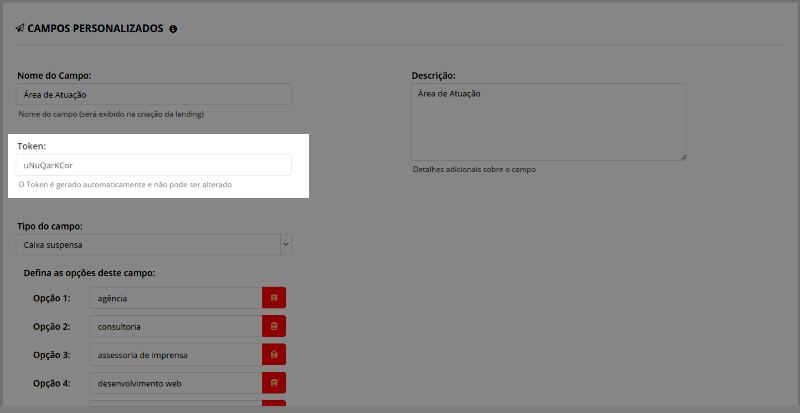Viewport: 800px width, 413px height.
Task: Edit the Opção 1 field agência
Action: pyautogui.click(x=176, y=298)
